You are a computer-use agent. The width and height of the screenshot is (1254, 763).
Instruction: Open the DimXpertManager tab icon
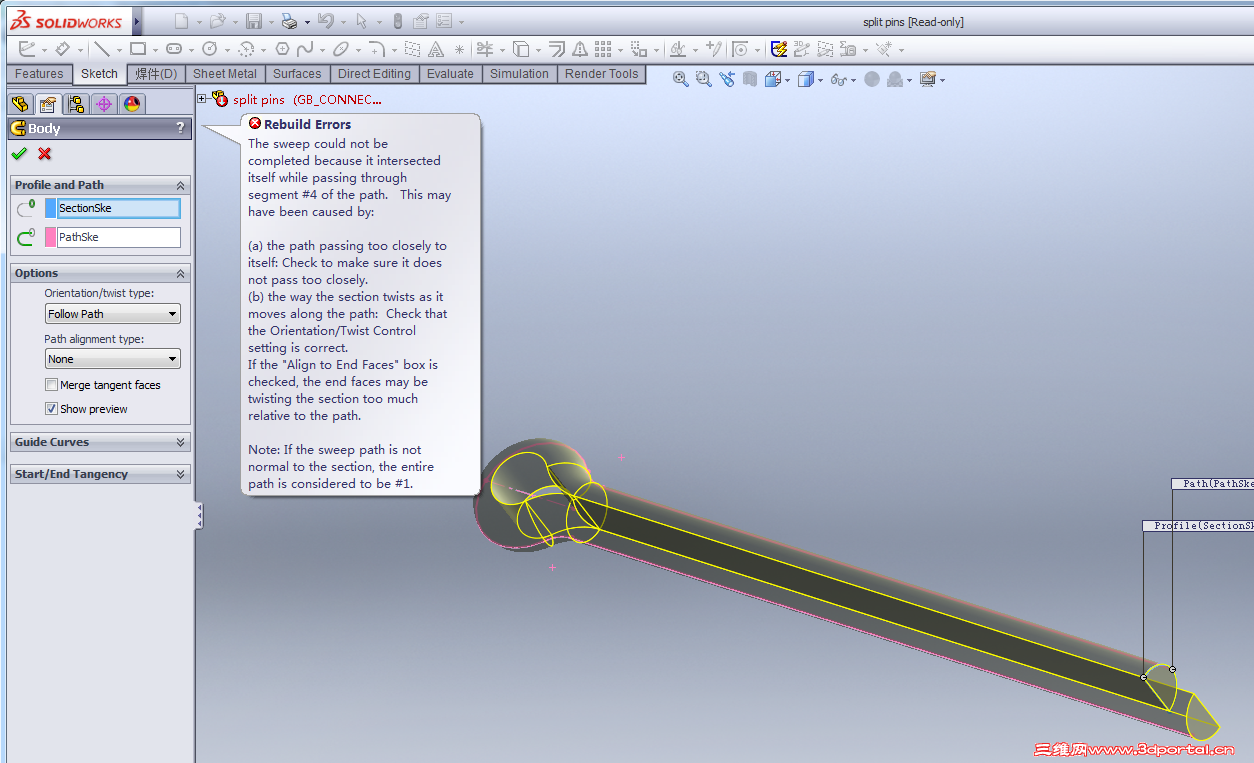point(104,103)
